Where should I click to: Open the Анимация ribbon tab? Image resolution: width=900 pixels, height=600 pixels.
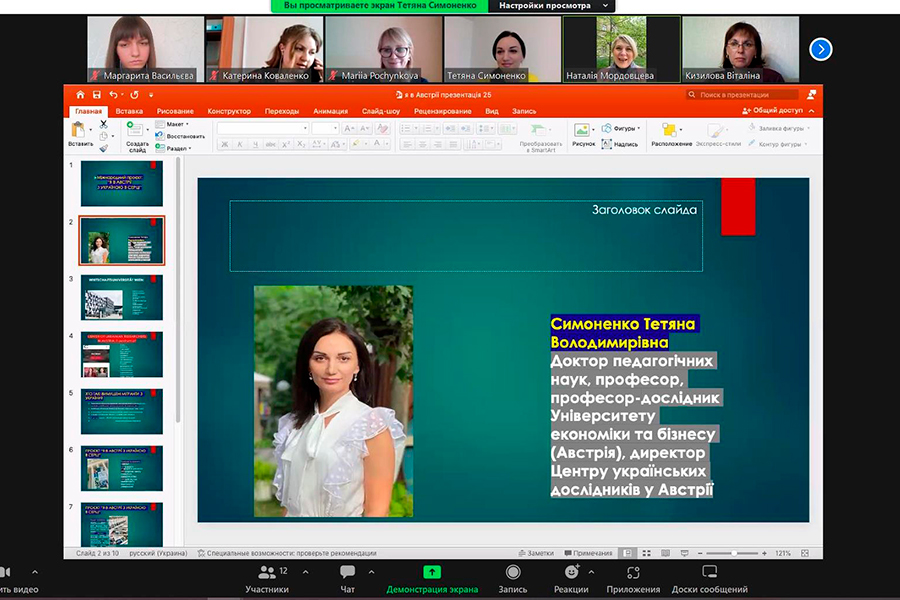pyautogui.click(x=330, y=111)
